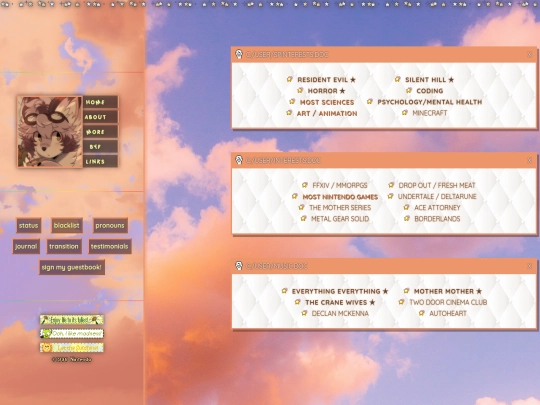Click the fox character avatar image

(x=50, y=132)
